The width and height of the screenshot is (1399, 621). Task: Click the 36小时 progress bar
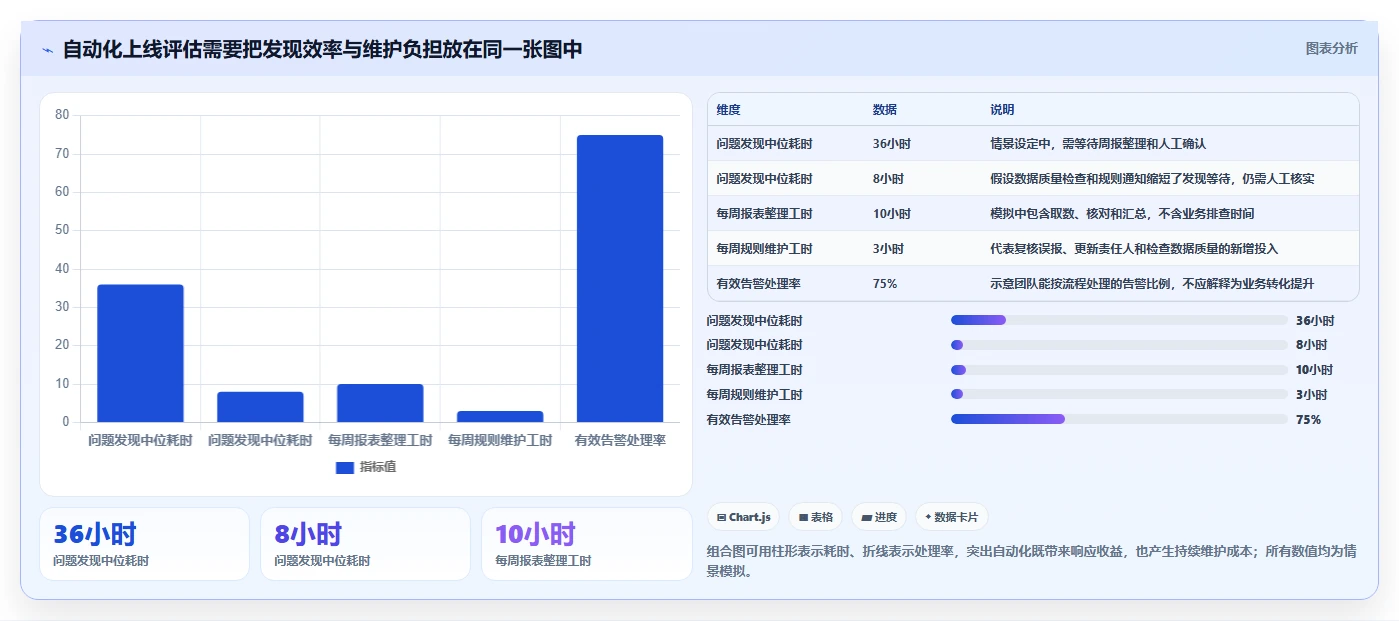[x=1119, y=320]
